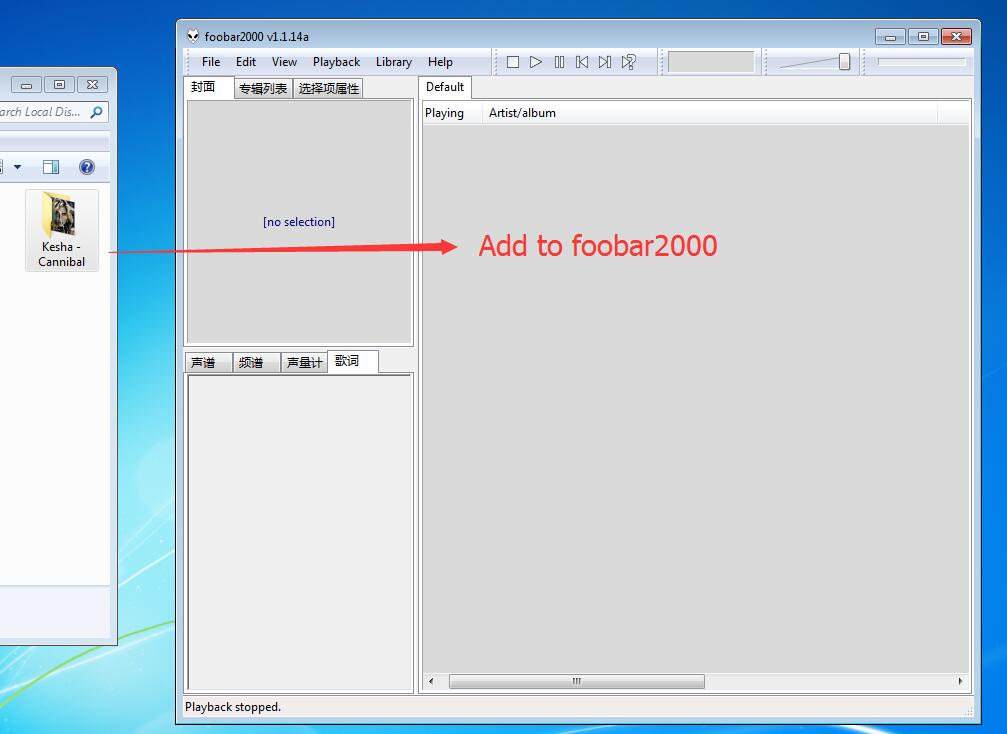The height and width of the screenshot is (734, 1007).
Task: Open the Playback menu
Action: (x=336, y=62)
